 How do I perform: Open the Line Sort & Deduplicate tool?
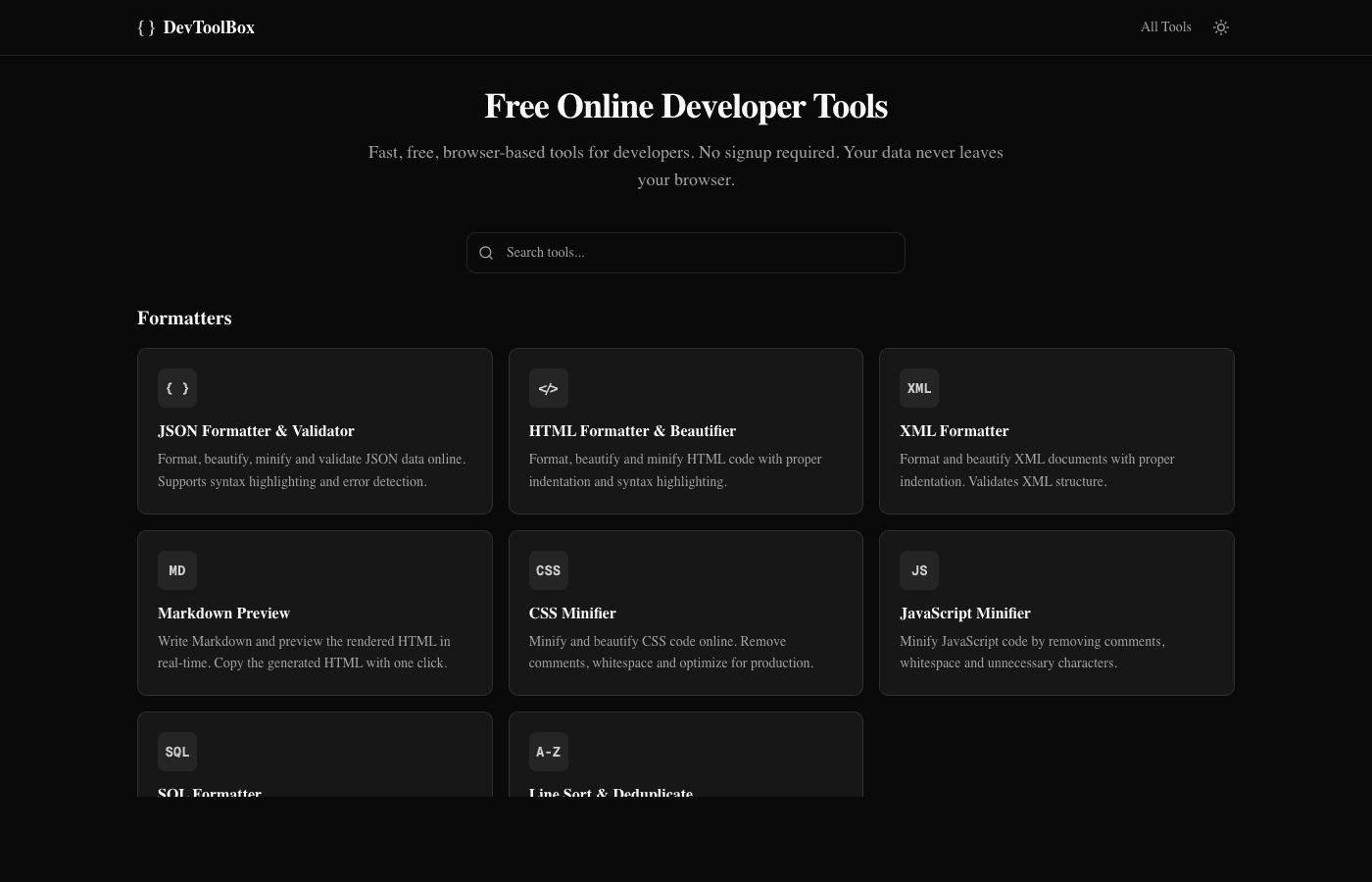pos(611,789)
